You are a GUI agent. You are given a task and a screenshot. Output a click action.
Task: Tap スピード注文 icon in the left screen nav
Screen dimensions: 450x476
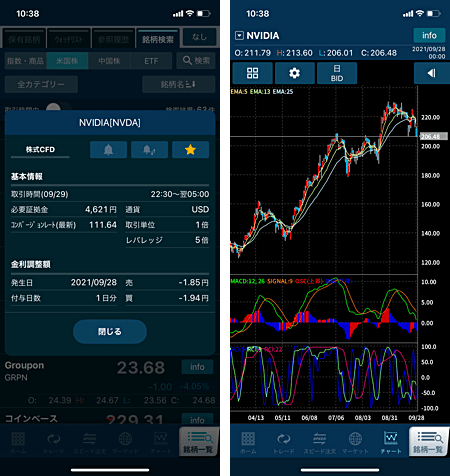(x=89, y=443)
